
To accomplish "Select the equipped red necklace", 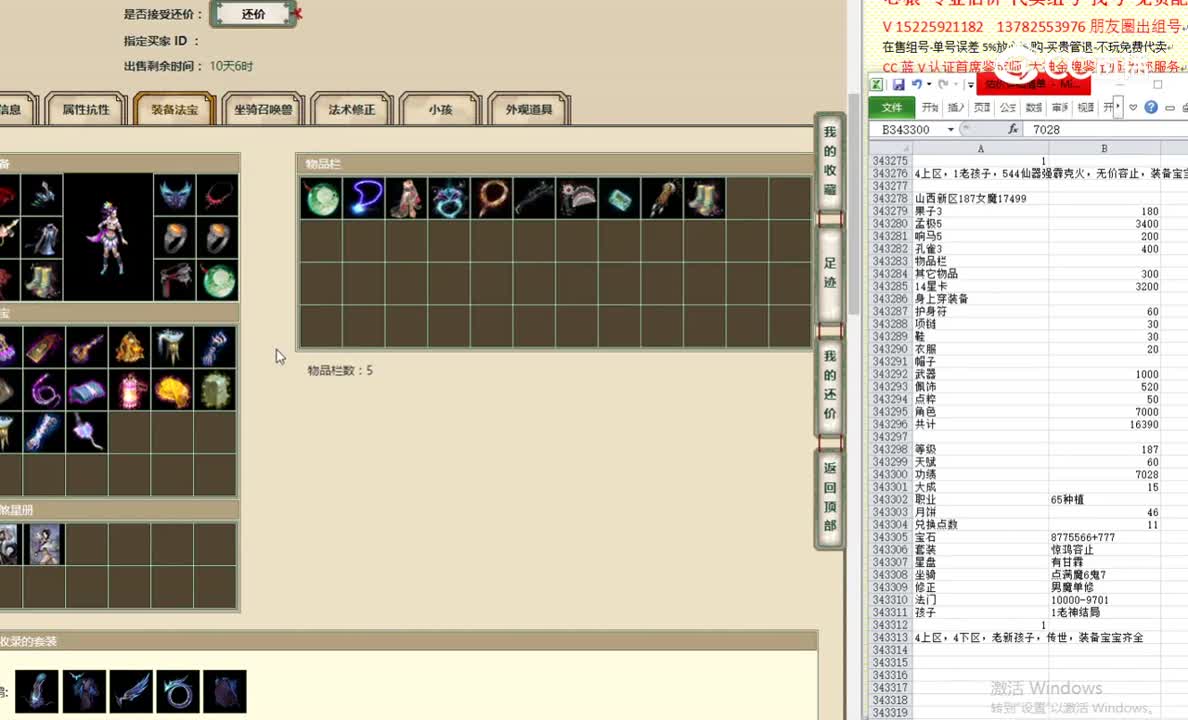I will 217,195.
